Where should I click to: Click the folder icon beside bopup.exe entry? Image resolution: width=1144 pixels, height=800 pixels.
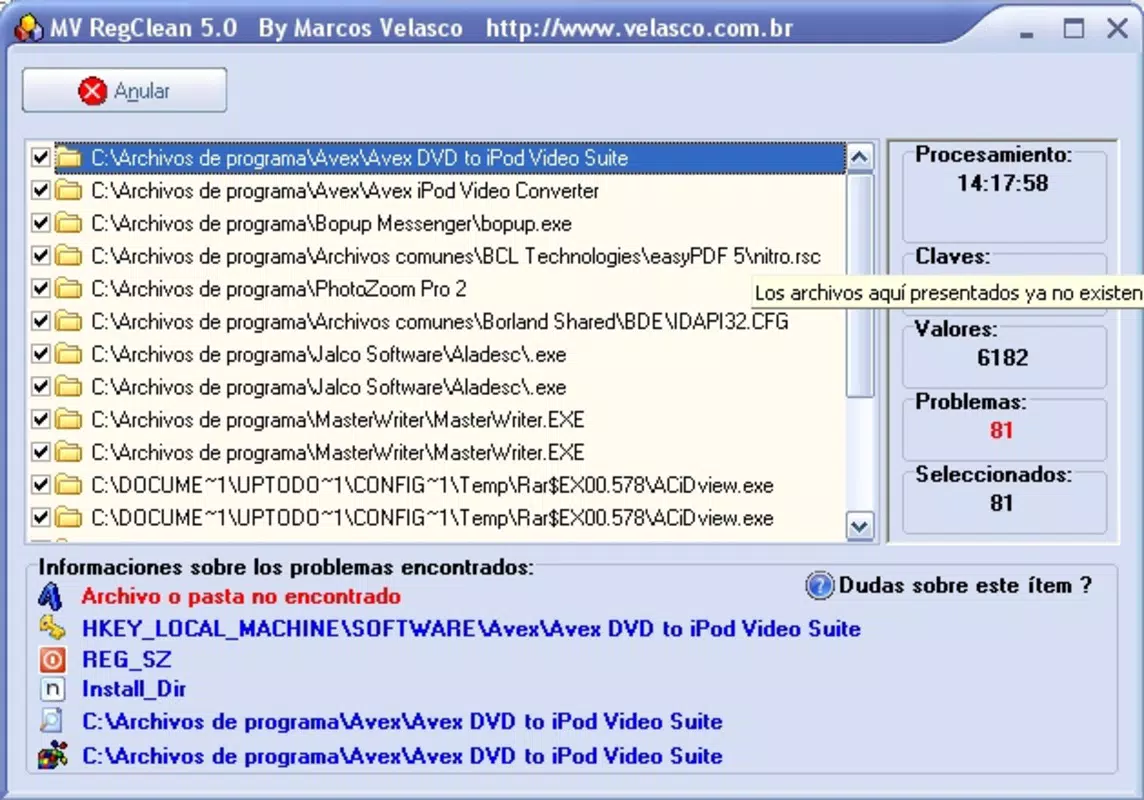69,223
